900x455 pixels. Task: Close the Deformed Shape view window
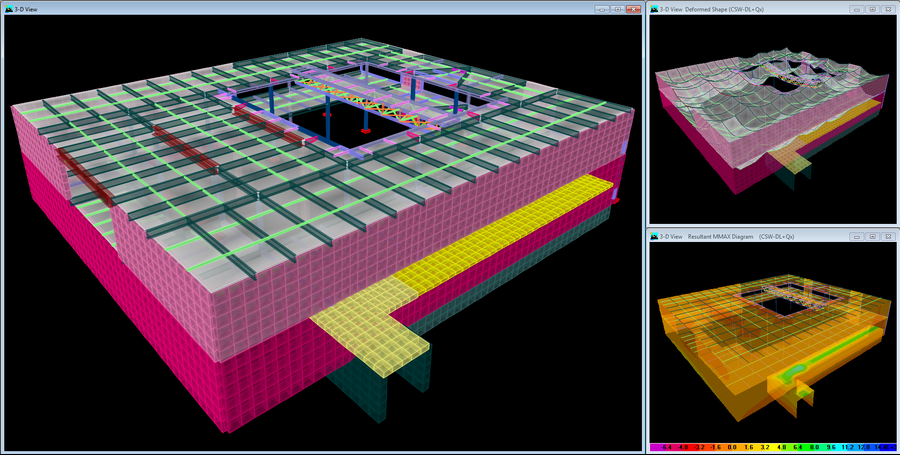pyautogui.click(x=887, y=9)
